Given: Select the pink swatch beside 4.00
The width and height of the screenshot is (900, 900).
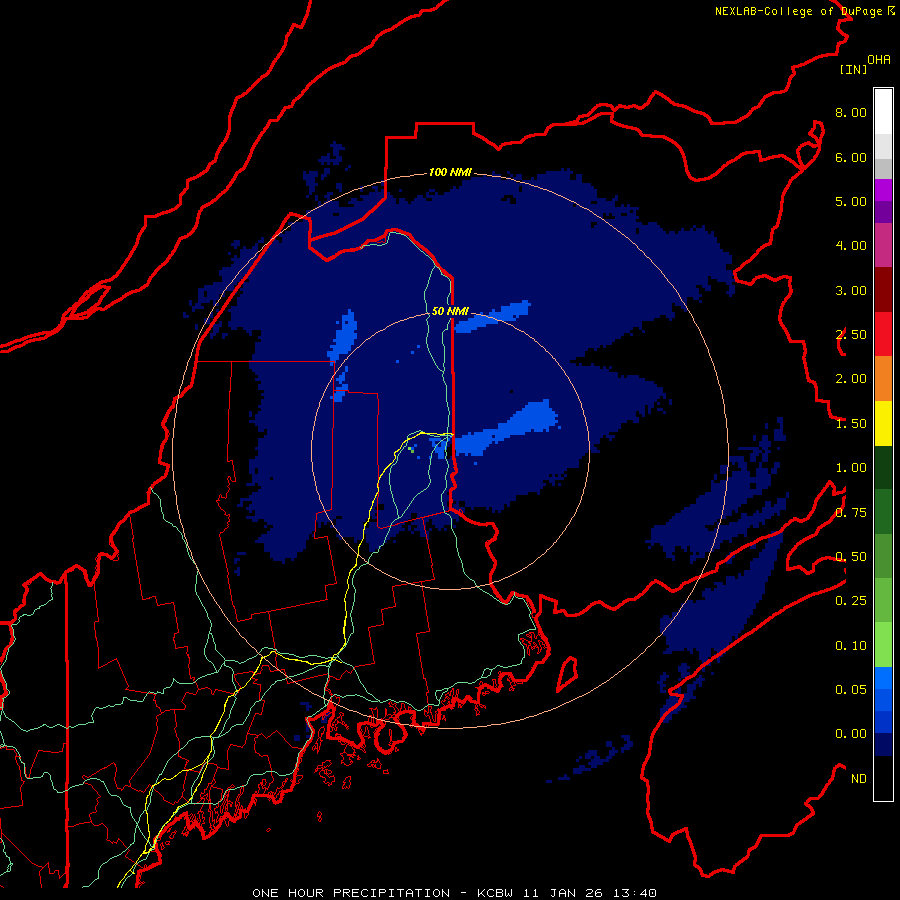Looking at the screenshot, I should coord(883,245).
